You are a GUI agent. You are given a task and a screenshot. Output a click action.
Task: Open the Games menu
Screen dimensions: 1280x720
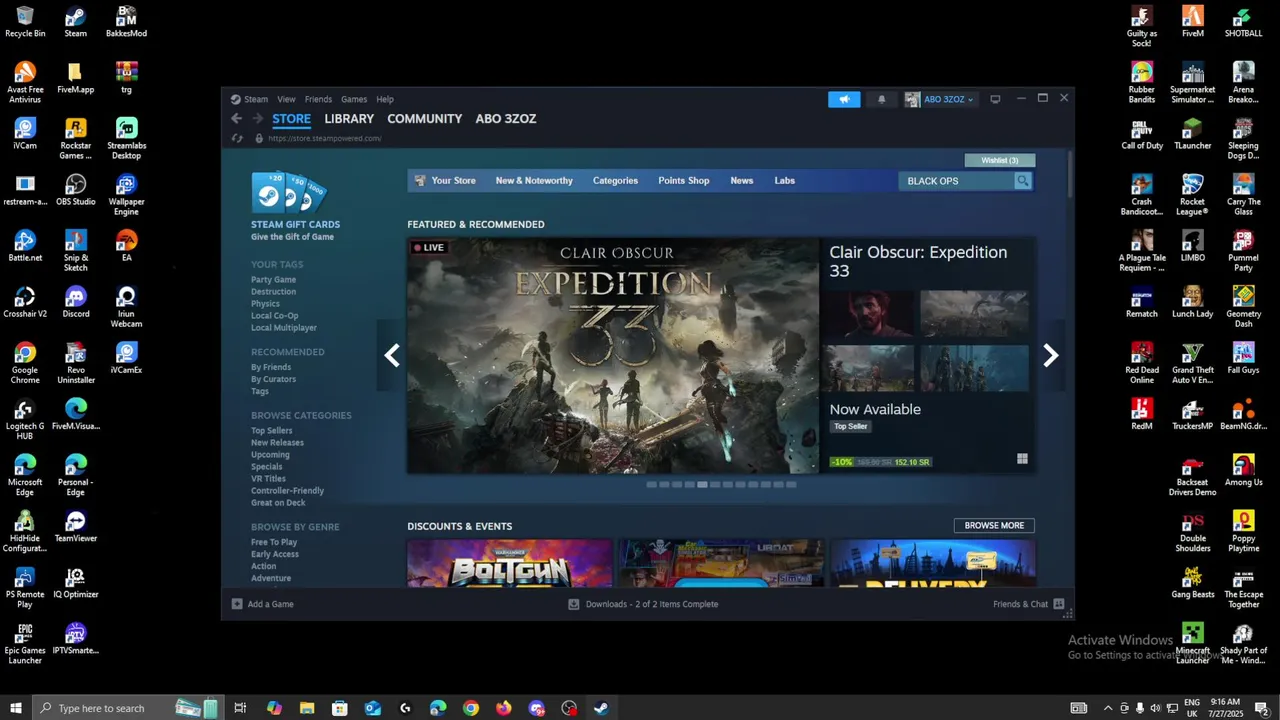[x=354, y=99]
